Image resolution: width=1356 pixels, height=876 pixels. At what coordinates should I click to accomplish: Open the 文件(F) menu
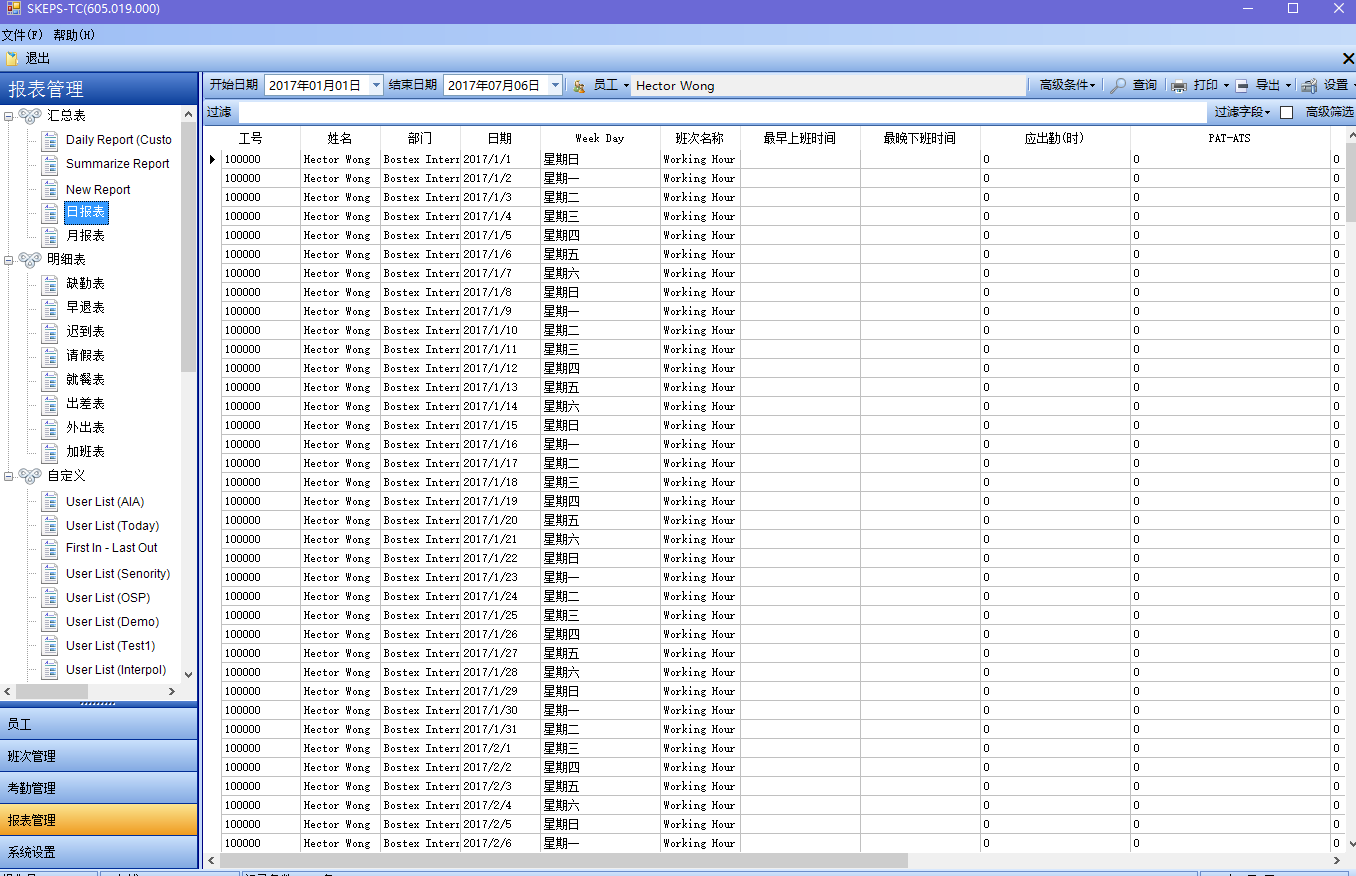point(22,35)
